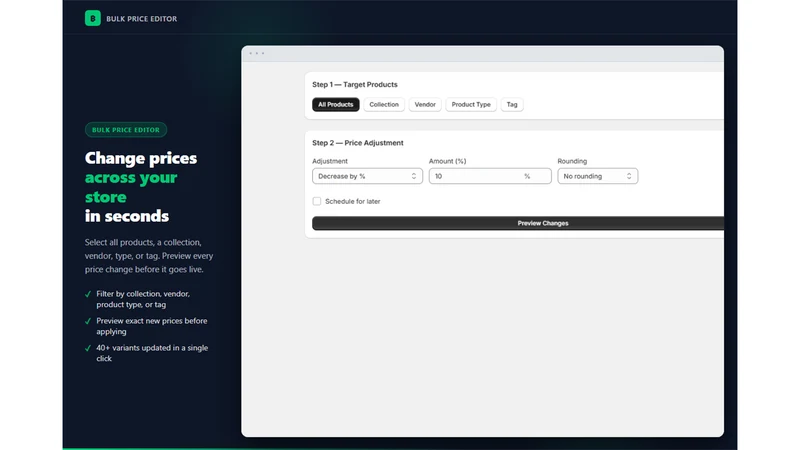800x450 pixels.
Task: Focus the Amount (%) input field
Action: 490,176
